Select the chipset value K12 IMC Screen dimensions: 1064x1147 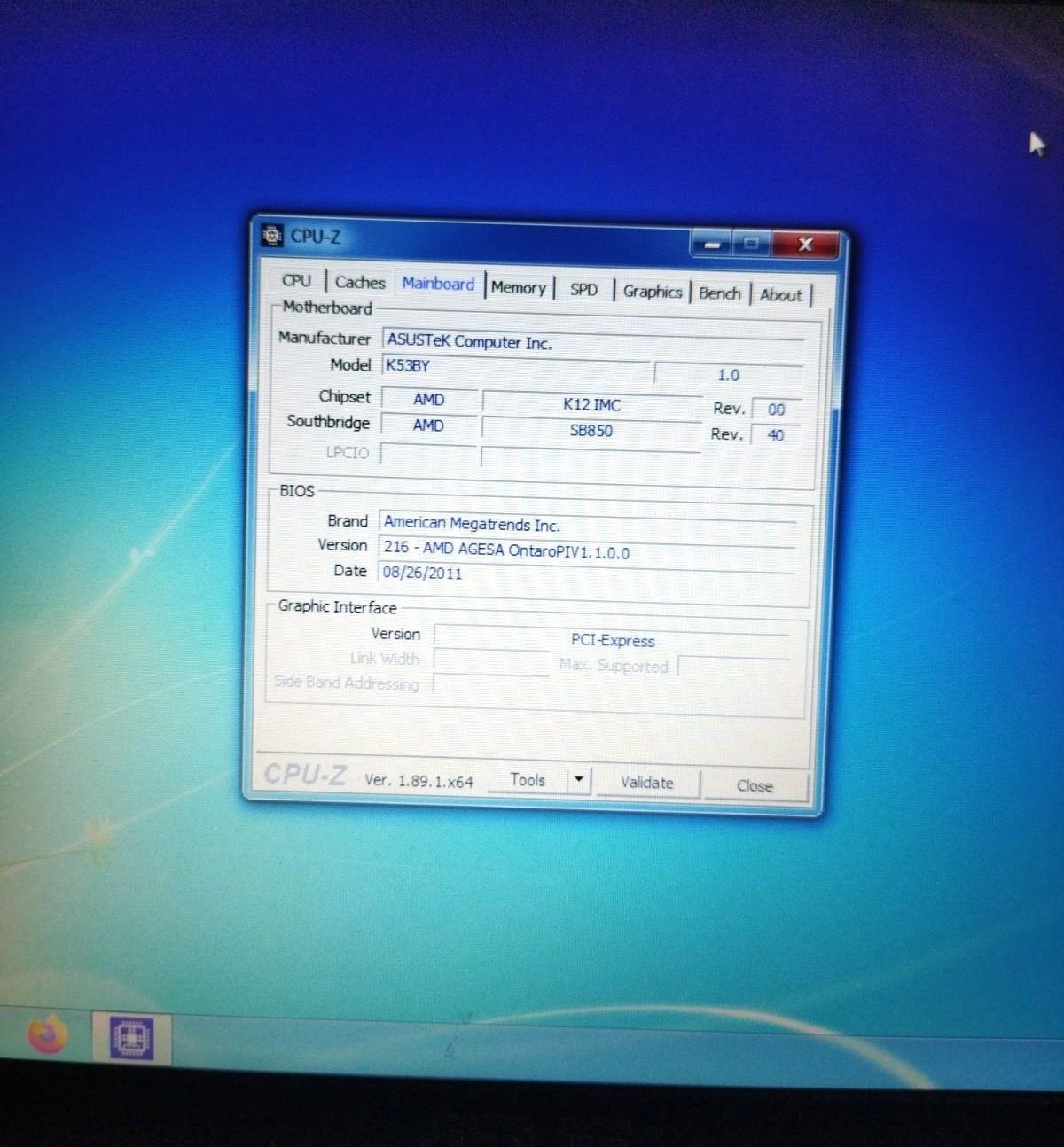[591, 405]
